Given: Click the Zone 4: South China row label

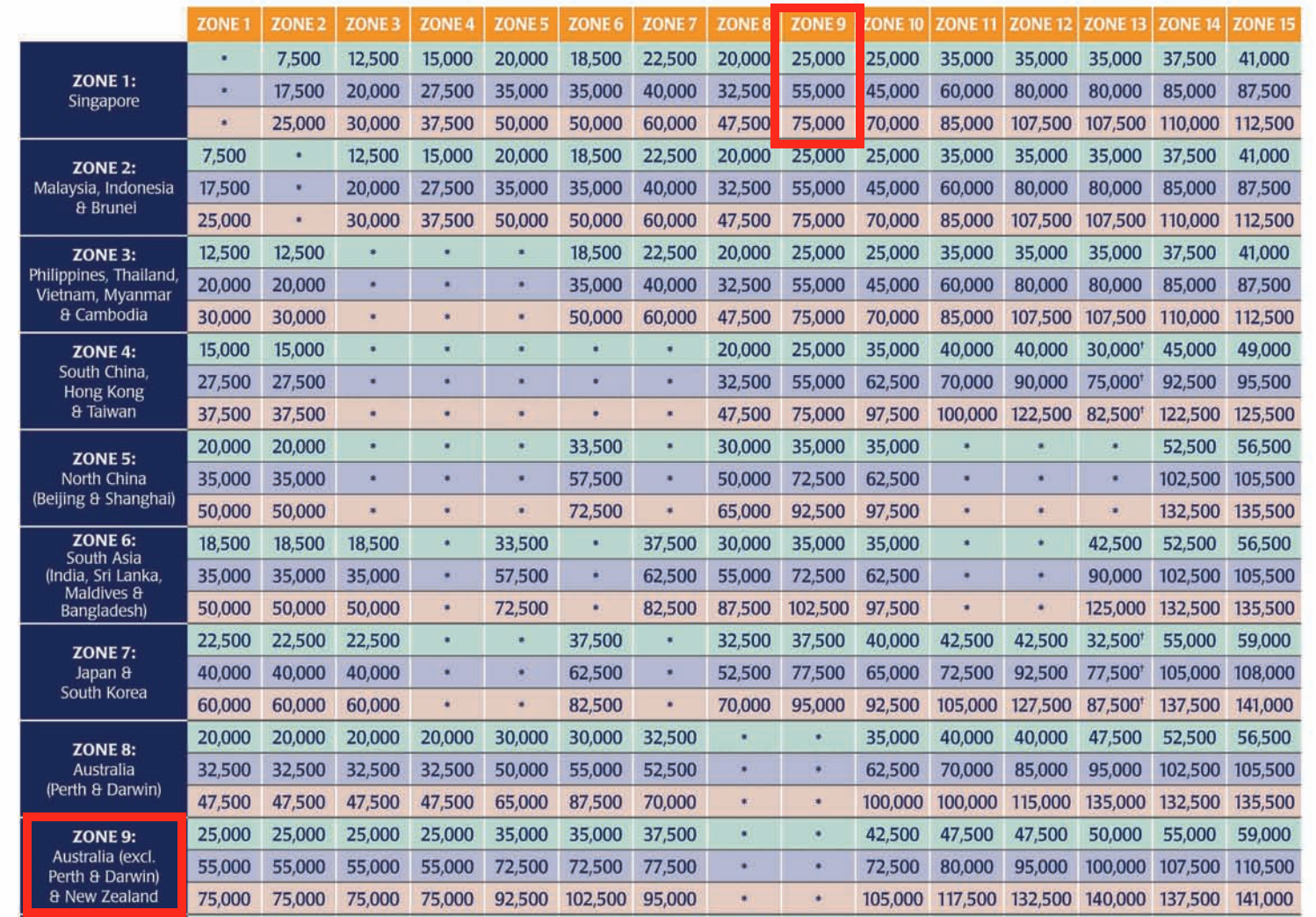Looking at the screenshot, I should [x=104, y=381].
